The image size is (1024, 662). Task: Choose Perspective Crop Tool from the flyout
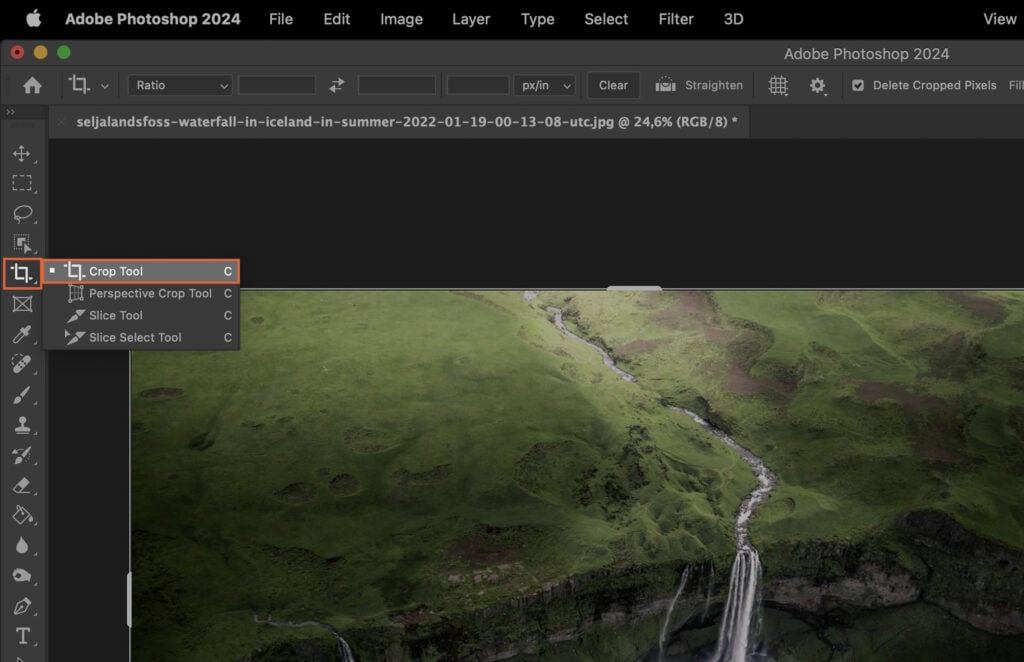150,293
